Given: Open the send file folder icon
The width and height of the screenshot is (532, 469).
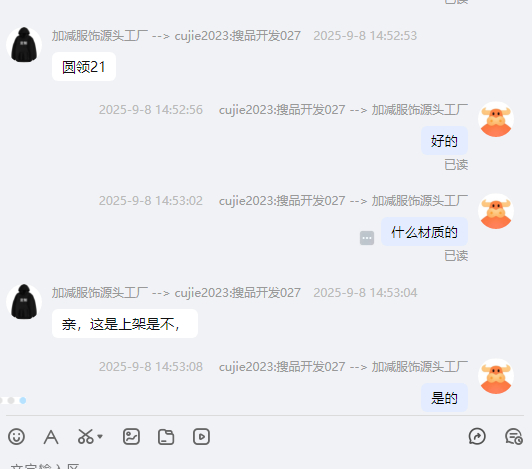Looking at the screenshot, I should tap(166, 437).
